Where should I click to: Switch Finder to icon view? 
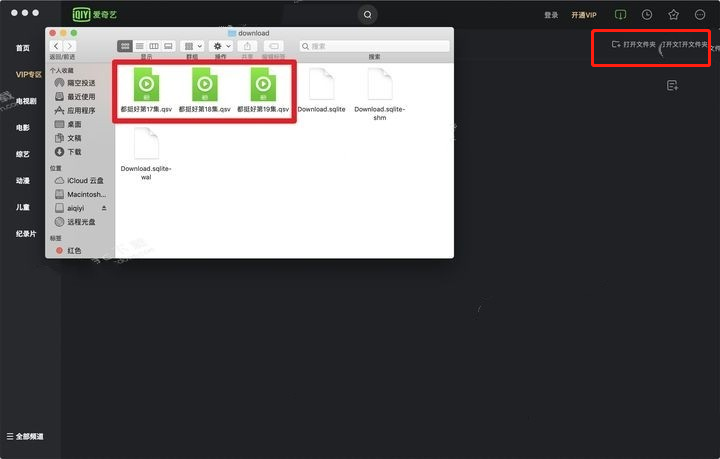[x=125, y=46]
